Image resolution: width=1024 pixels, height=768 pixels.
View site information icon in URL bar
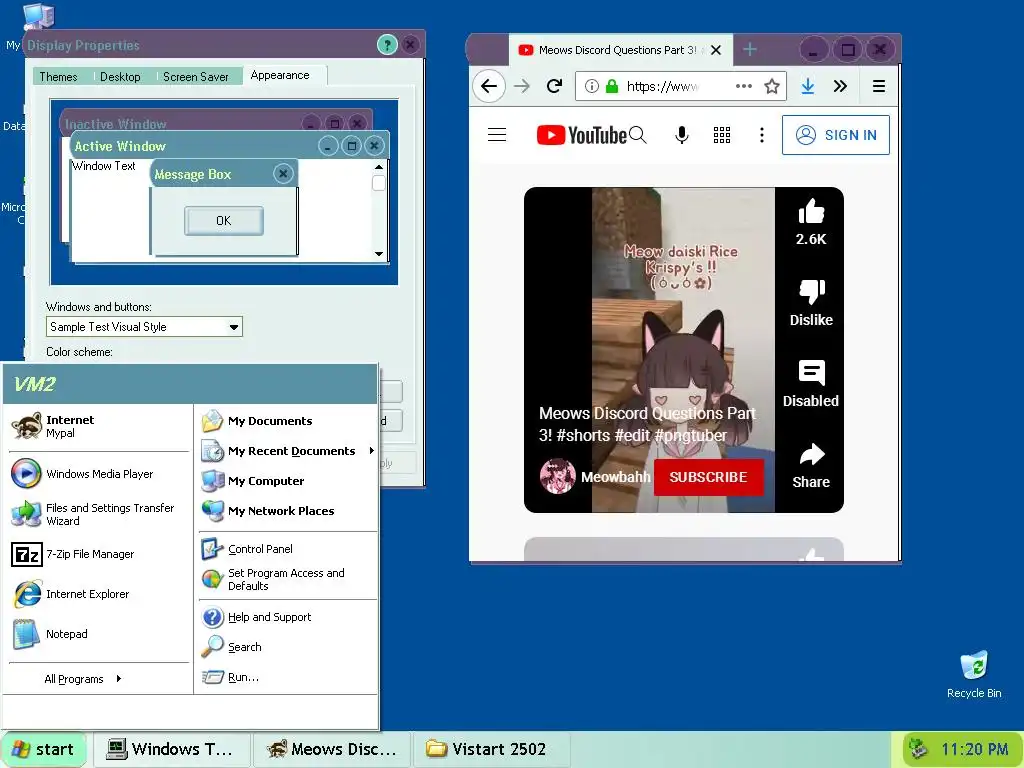[x=592, y=86]
